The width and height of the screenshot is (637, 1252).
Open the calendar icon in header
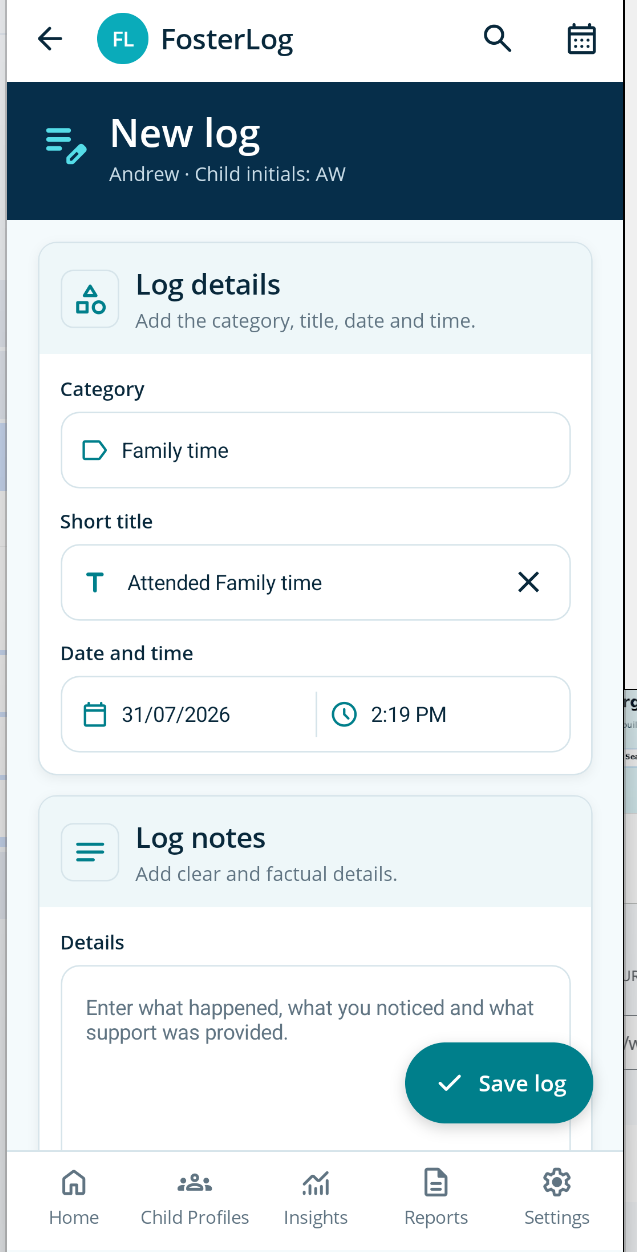(581, 39)
